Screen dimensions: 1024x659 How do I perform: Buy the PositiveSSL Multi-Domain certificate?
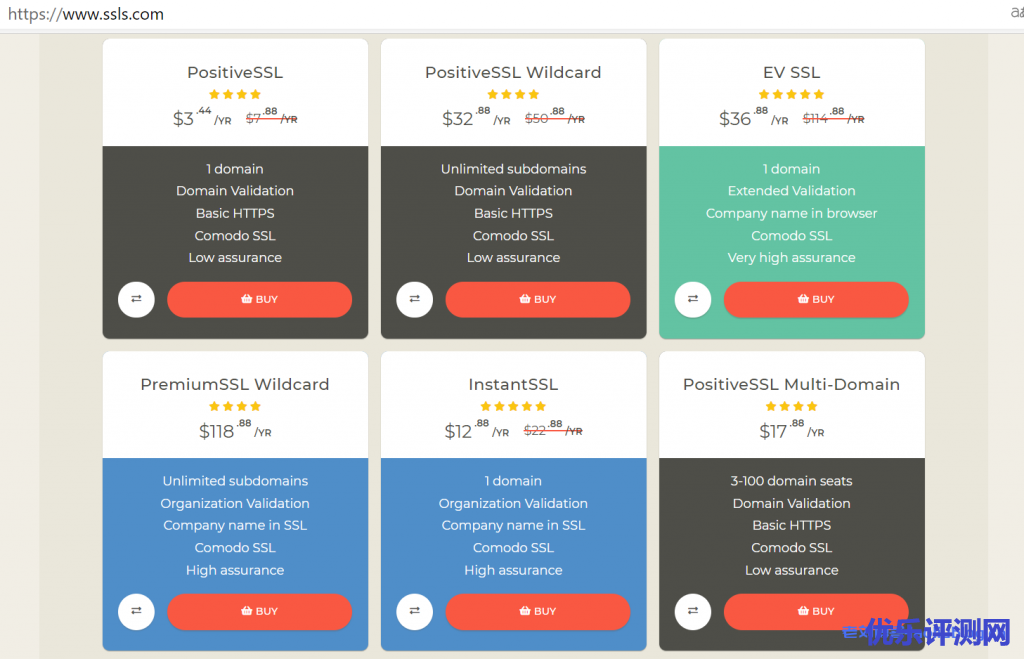pyautogui.click(x=816, y=611)
